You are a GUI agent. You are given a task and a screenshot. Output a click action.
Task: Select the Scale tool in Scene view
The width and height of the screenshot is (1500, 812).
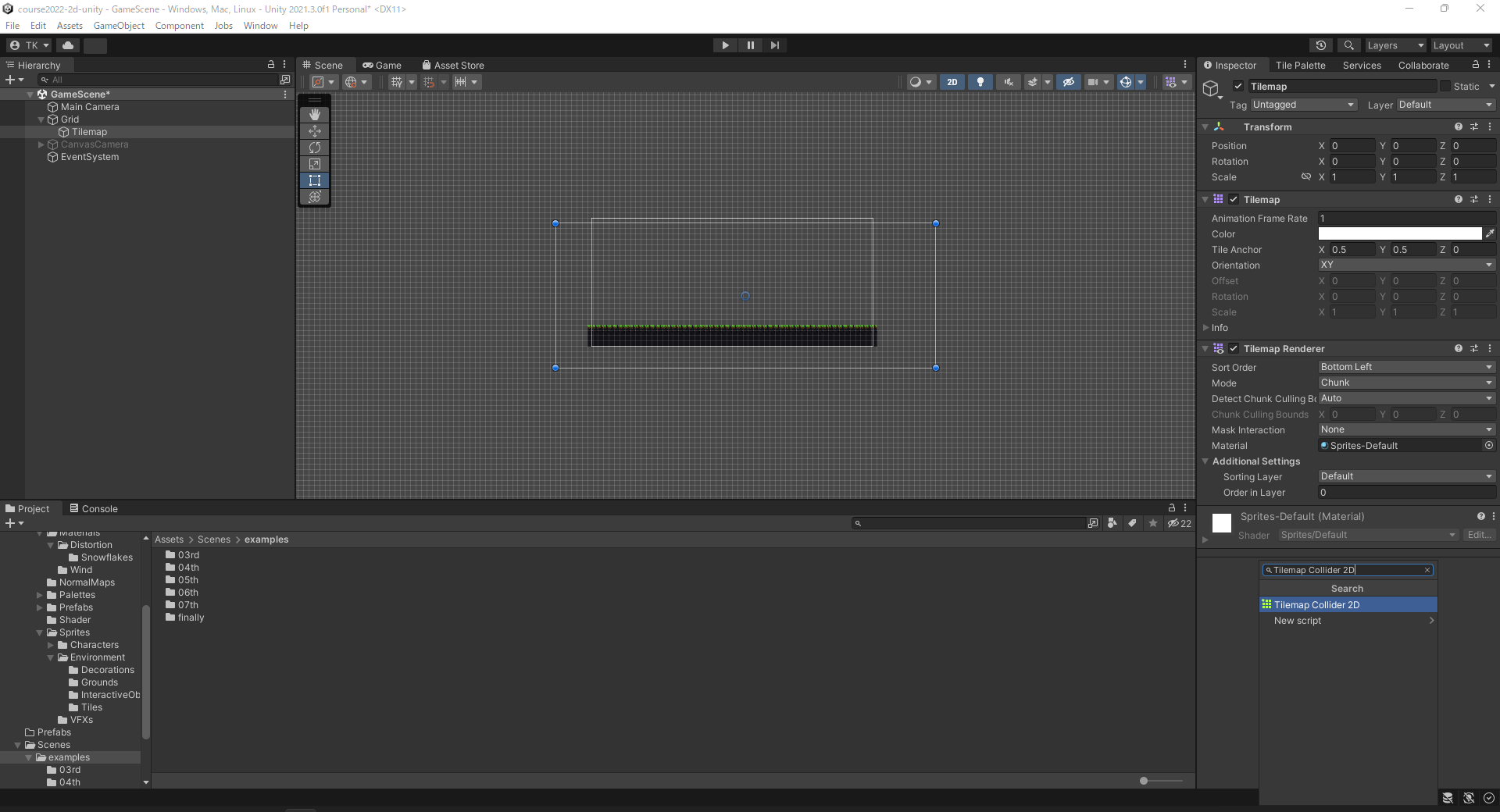315,164
